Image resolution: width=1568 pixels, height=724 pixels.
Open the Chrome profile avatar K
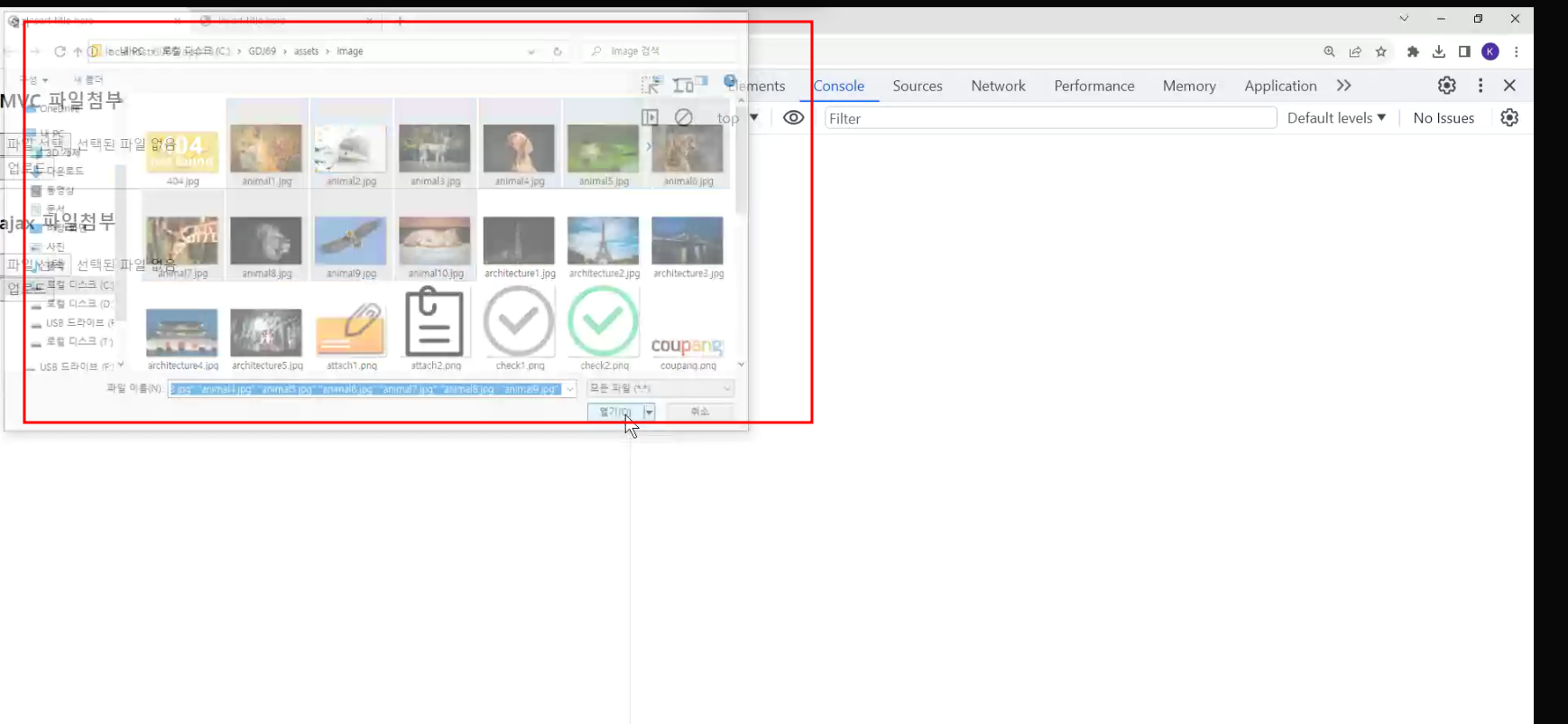(x=1490, y=52)
